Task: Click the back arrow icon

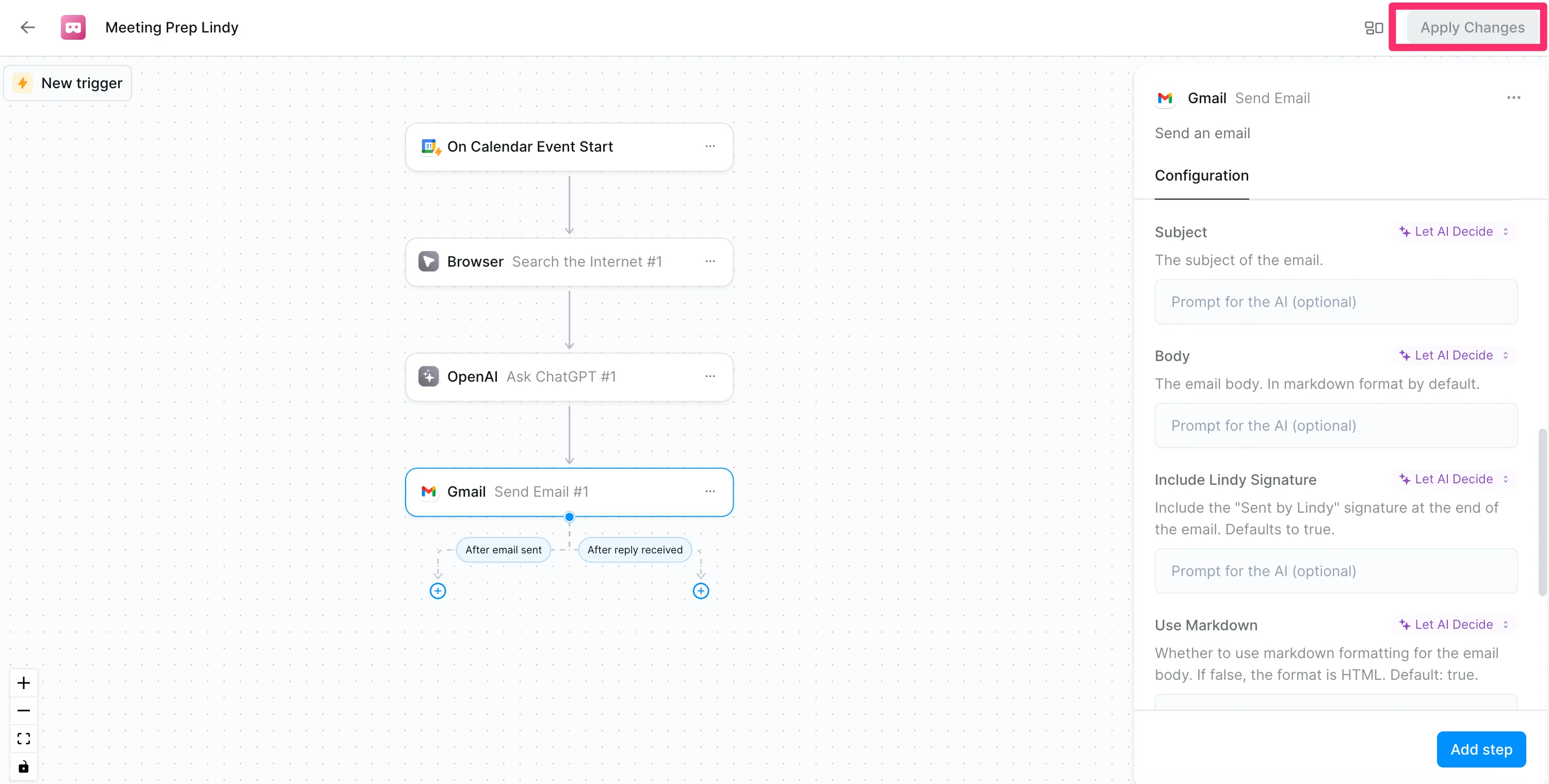Action: click(x=28, y=27)
